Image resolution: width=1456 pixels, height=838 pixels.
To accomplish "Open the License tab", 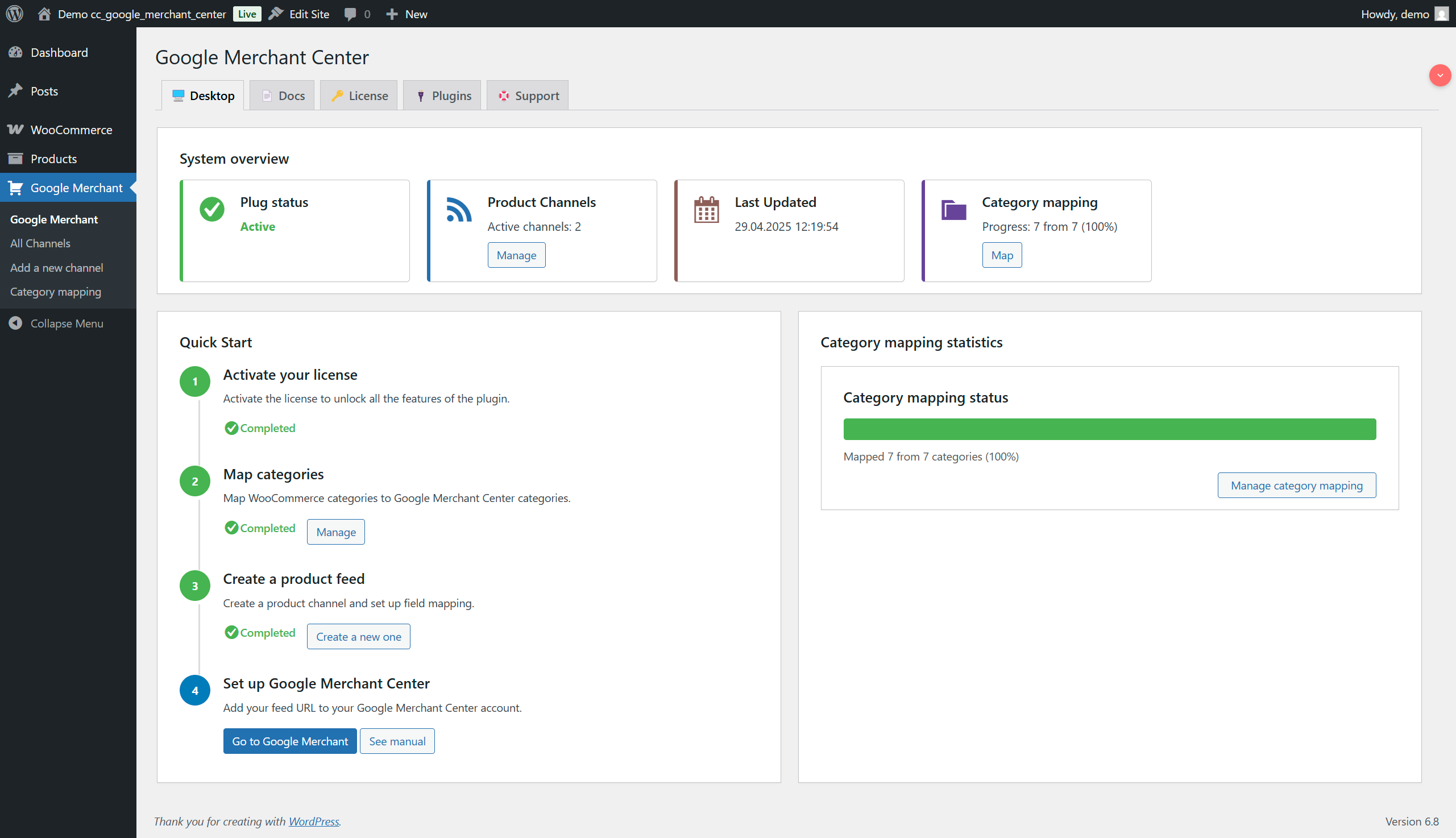I will pyautogui.click(x=359, y=96).
